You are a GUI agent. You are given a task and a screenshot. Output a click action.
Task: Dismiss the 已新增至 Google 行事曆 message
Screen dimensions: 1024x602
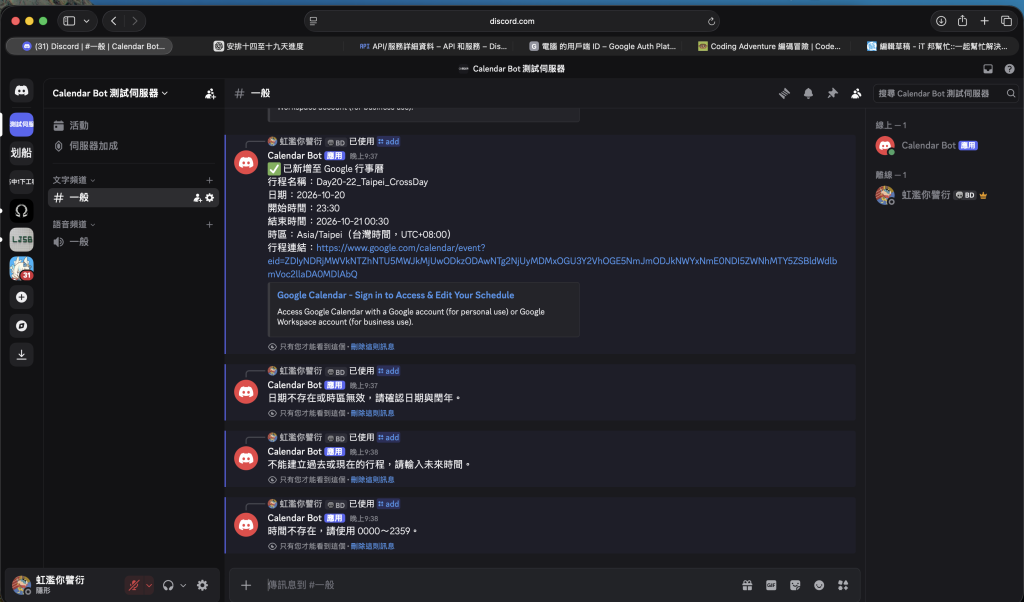[372, 347]
